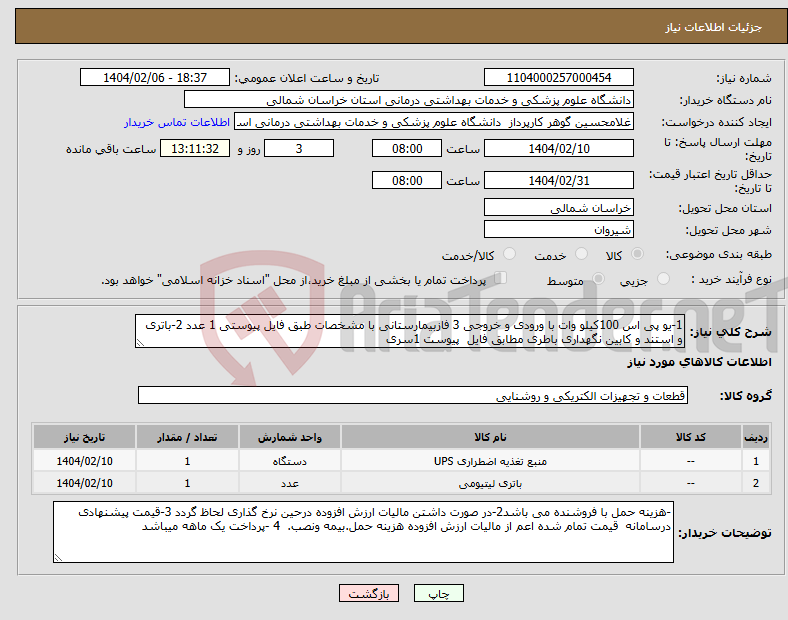Screen dimensions: 788x620
Task: Click the delivery province field خراسان شمالی
Action: 558,208
